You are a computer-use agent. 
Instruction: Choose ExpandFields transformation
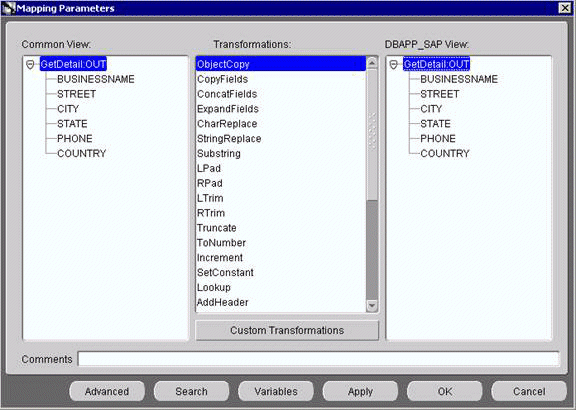(281, 109)
